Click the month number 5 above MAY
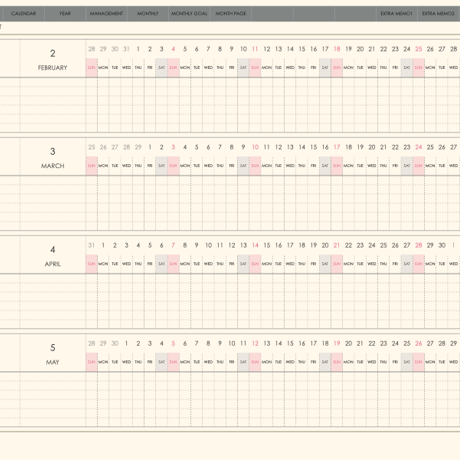460x460 pixels. click(53, 348)
